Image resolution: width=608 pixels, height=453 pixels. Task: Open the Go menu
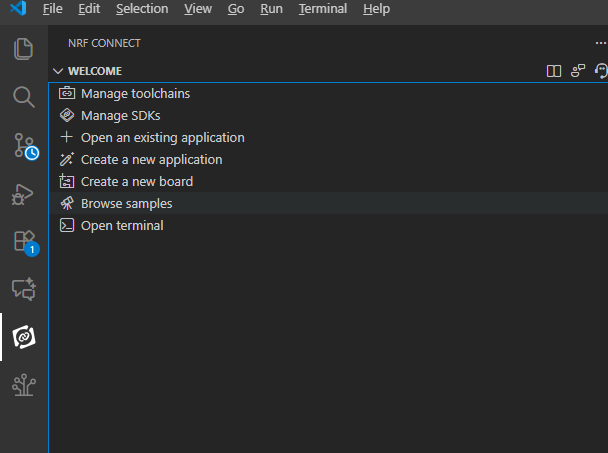pyautogui.click(x=236, y=9)
